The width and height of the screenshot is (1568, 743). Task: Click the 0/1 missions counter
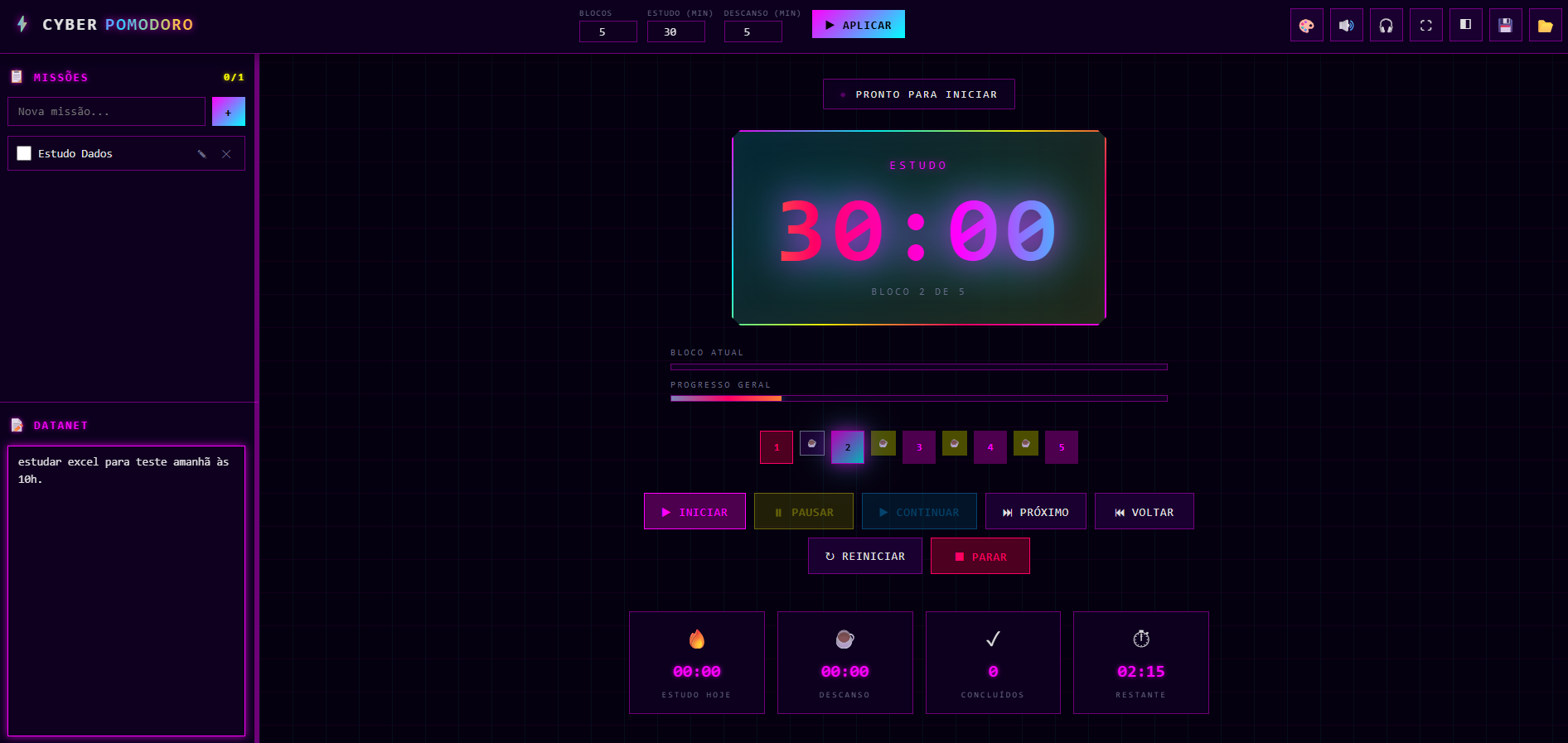tap(234, 77)
